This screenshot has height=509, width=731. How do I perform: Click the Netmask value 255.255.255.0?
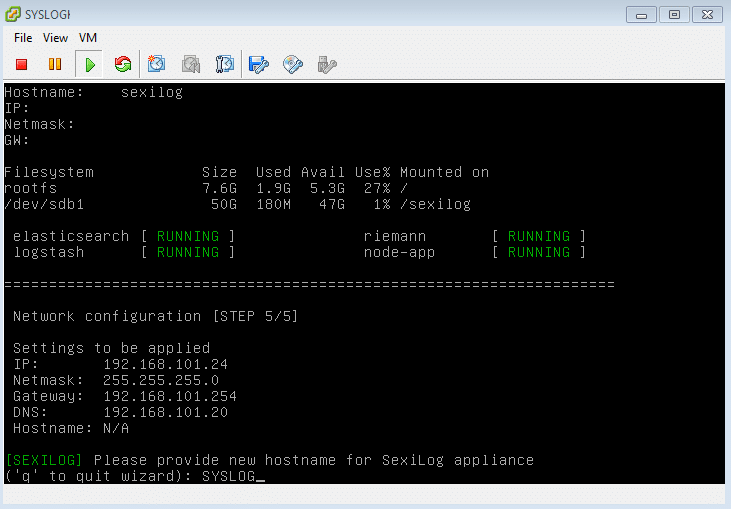coord(161,380)
